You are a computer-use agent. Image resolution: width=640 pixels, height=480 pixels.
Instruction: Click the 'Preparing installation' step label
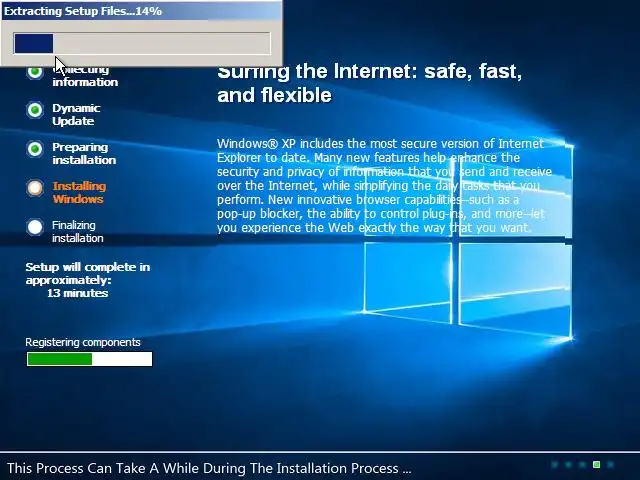tap(84, 153)
